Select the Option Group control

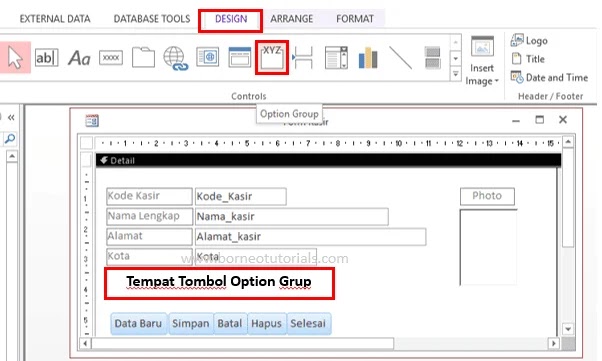272,57
